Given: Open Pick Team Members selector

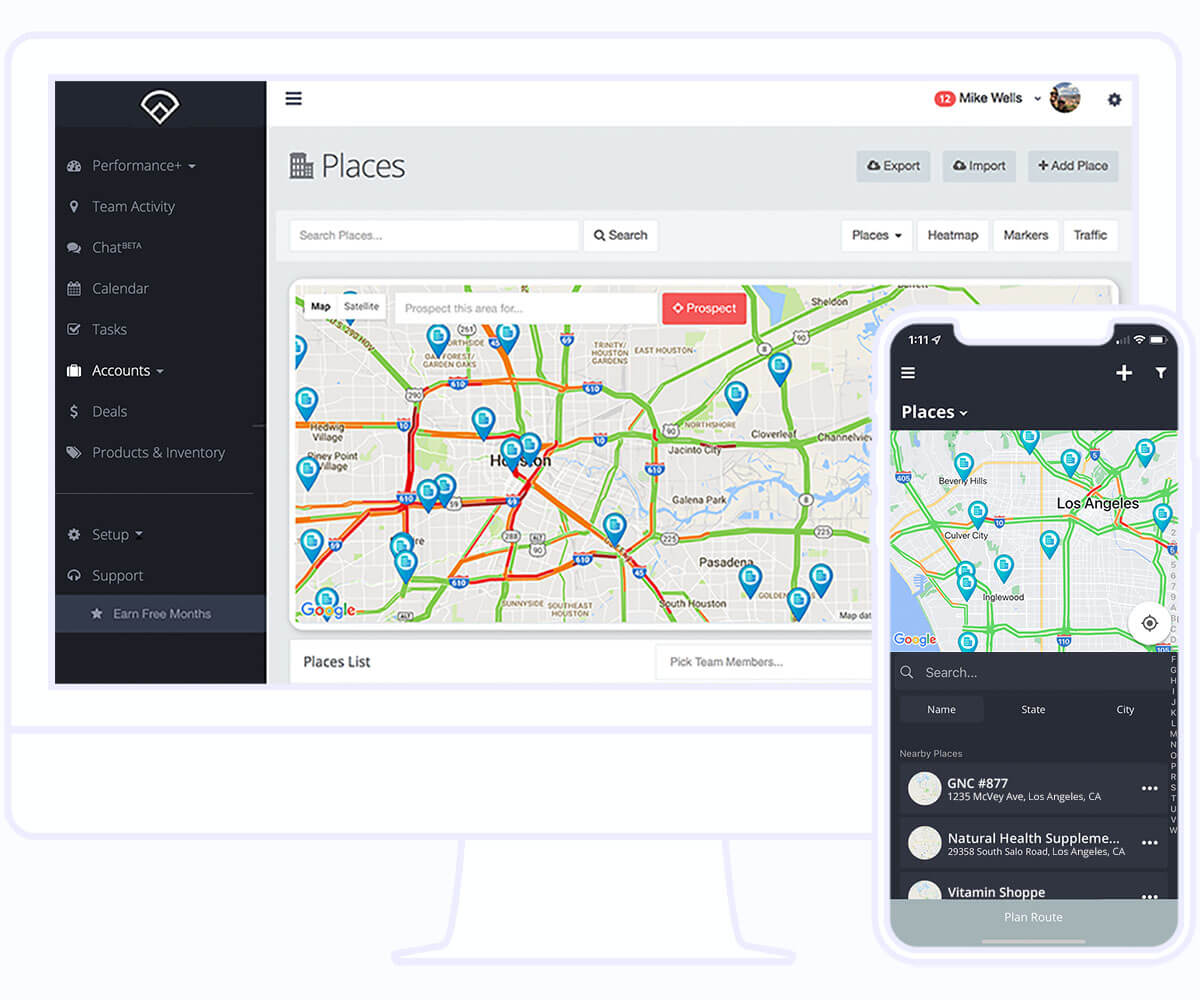Looking at the screenshot, I should coord(763,662).
